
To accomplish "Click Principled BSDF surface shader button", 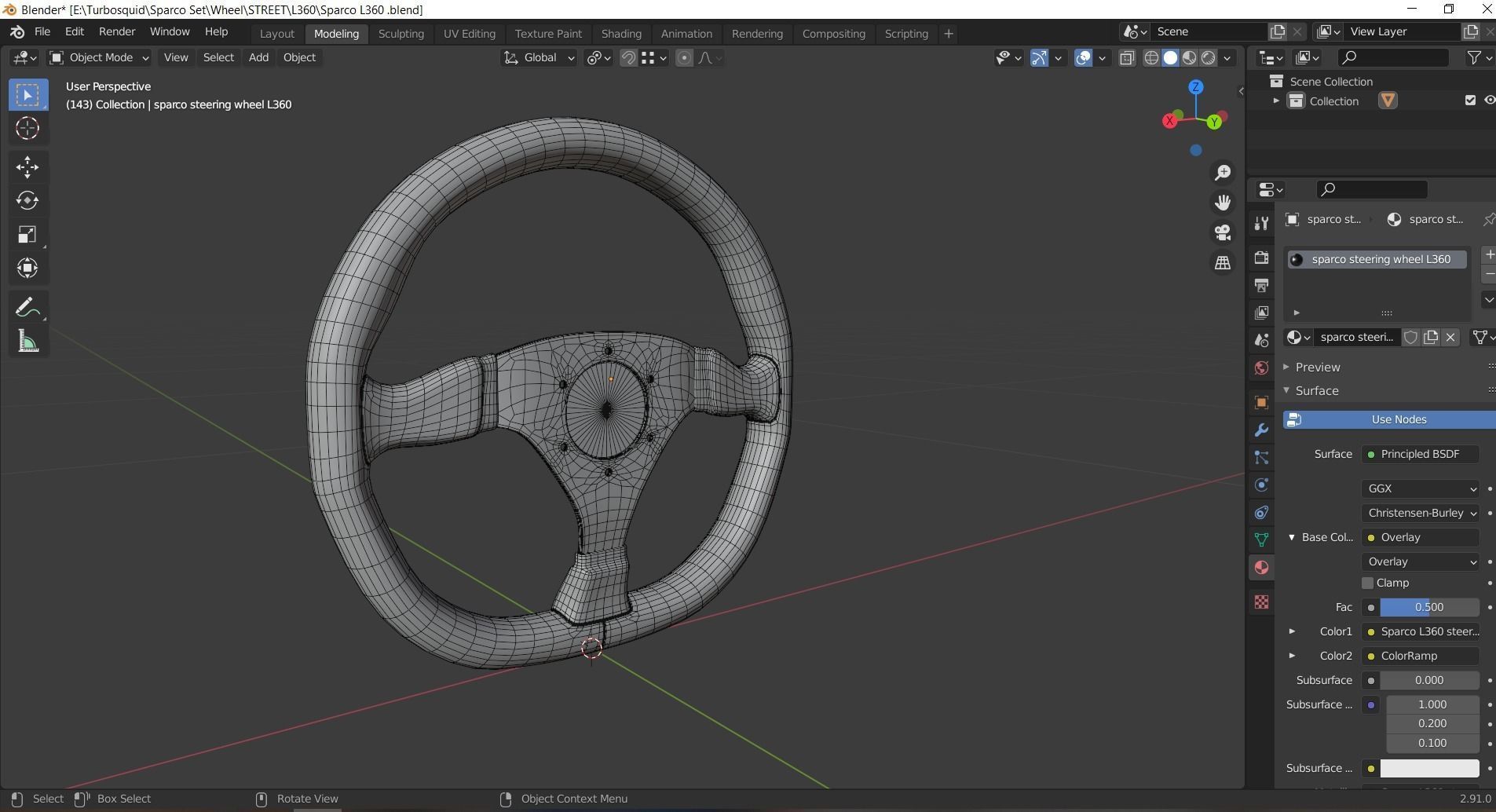I will [x=1420, y=454].
